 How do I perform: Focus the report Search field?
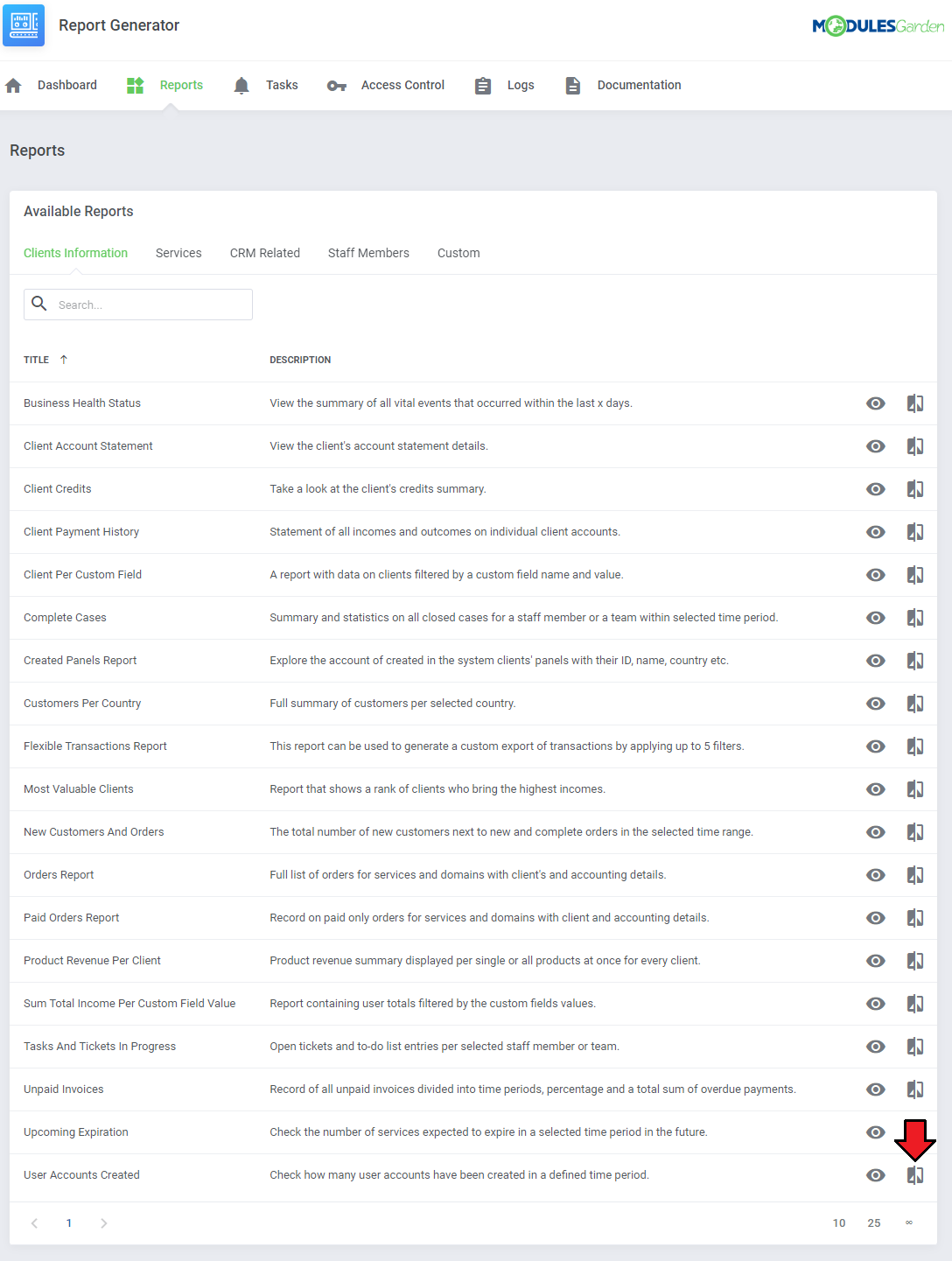point(138,305)
